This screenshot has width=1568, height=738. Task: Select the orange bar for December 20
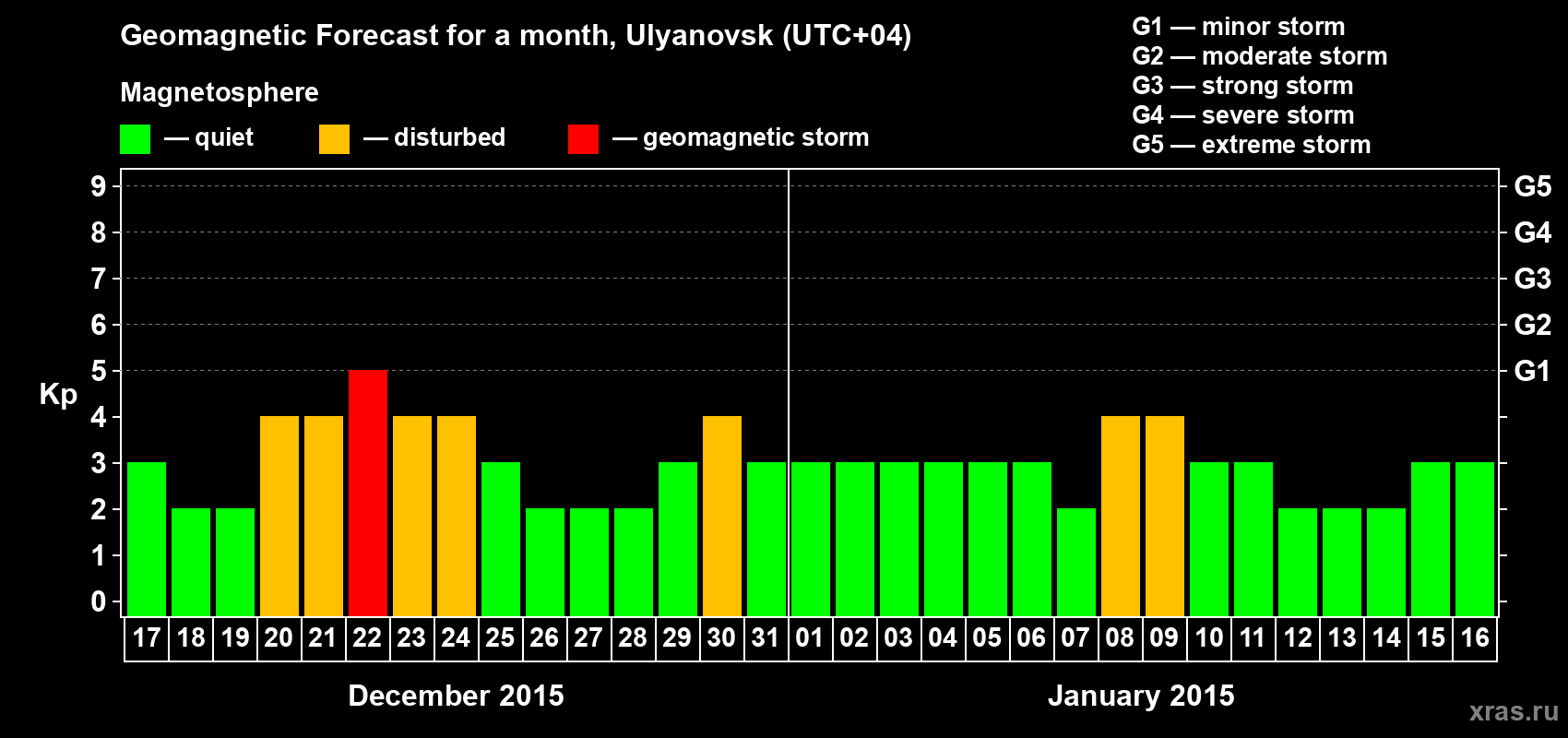click(x=279, y=517)
